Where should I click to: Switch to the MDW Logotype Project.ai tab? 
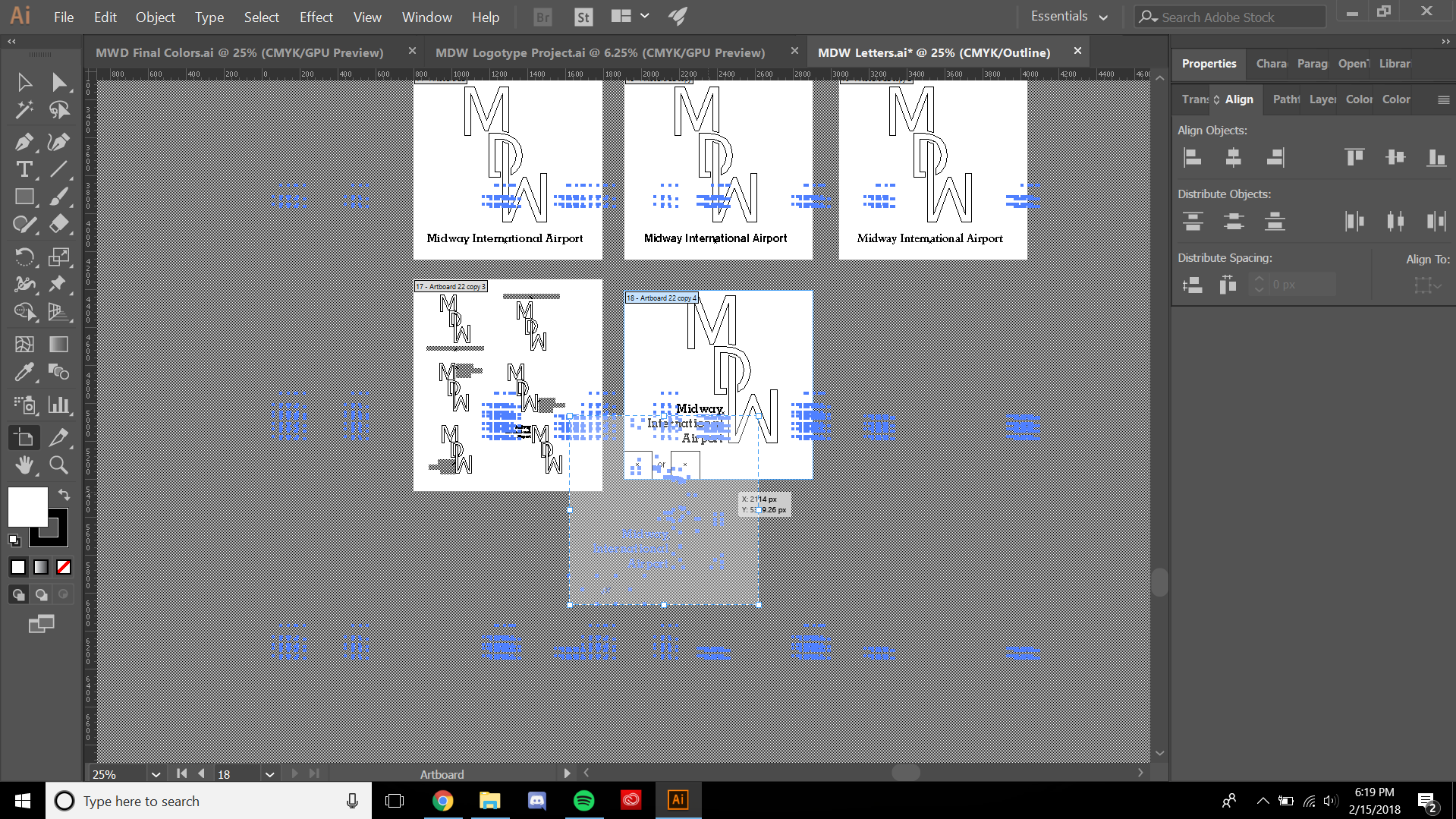[599, 52]
